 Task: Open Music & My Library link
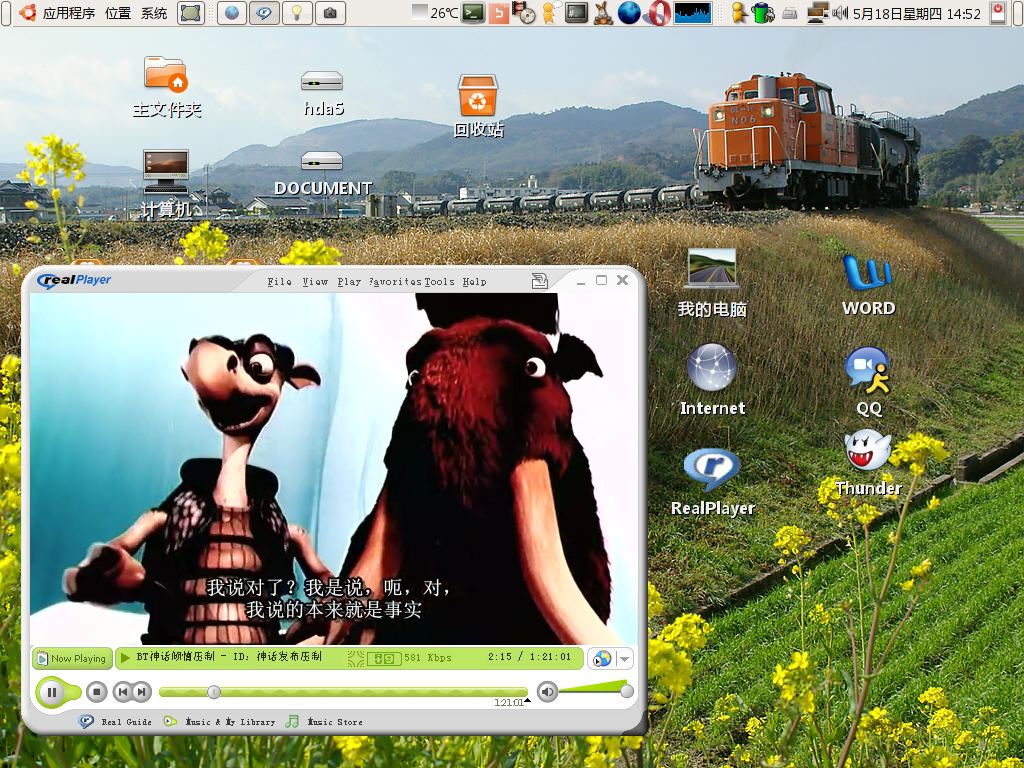pos(219,722)
